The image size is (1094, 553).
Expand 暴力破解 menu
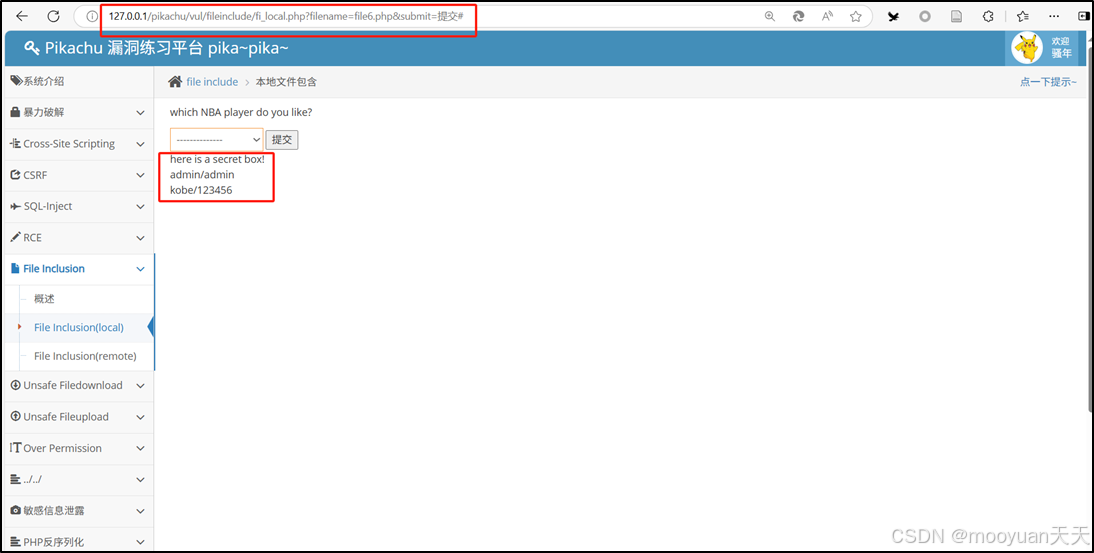(x=79, y=112)
